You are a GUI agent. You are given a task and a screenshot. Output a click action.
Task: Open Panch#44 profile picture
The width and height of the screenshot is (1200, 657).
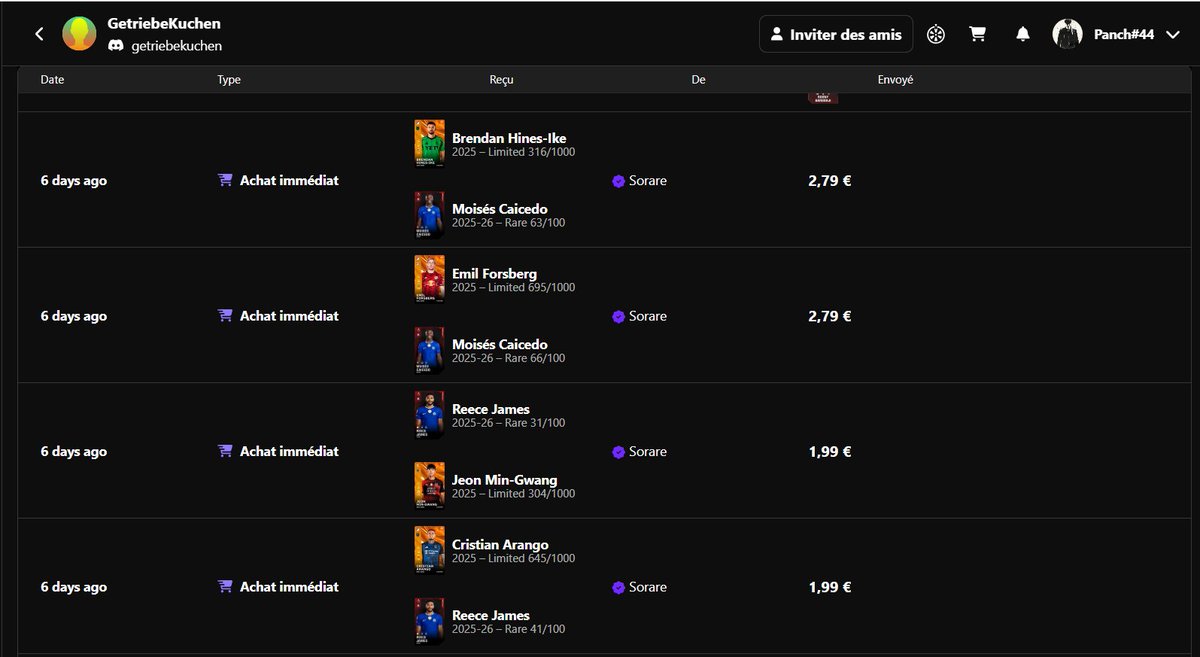[1067, 34]
